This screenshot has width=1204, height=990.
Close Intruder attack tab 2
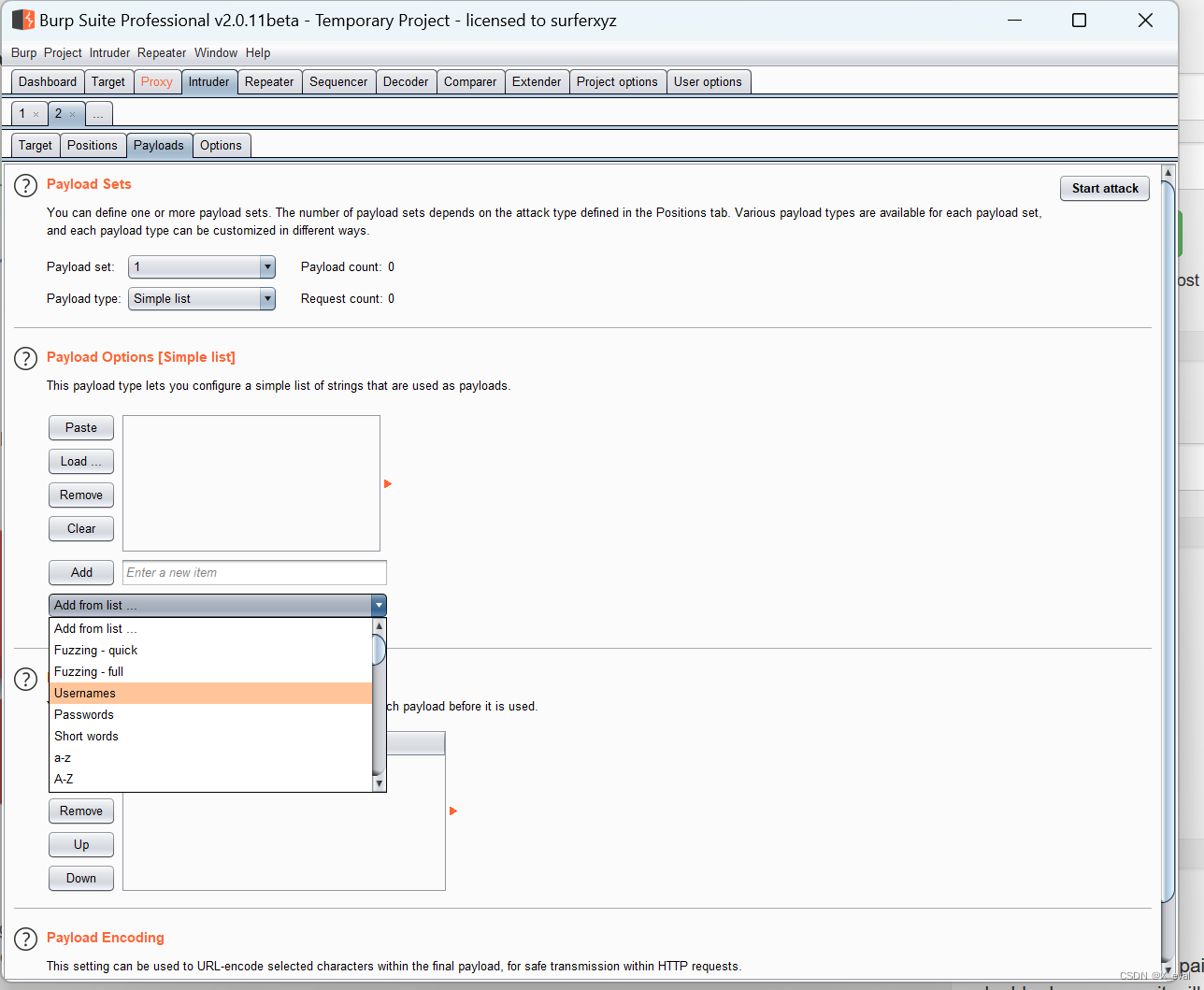pos(72,114)
